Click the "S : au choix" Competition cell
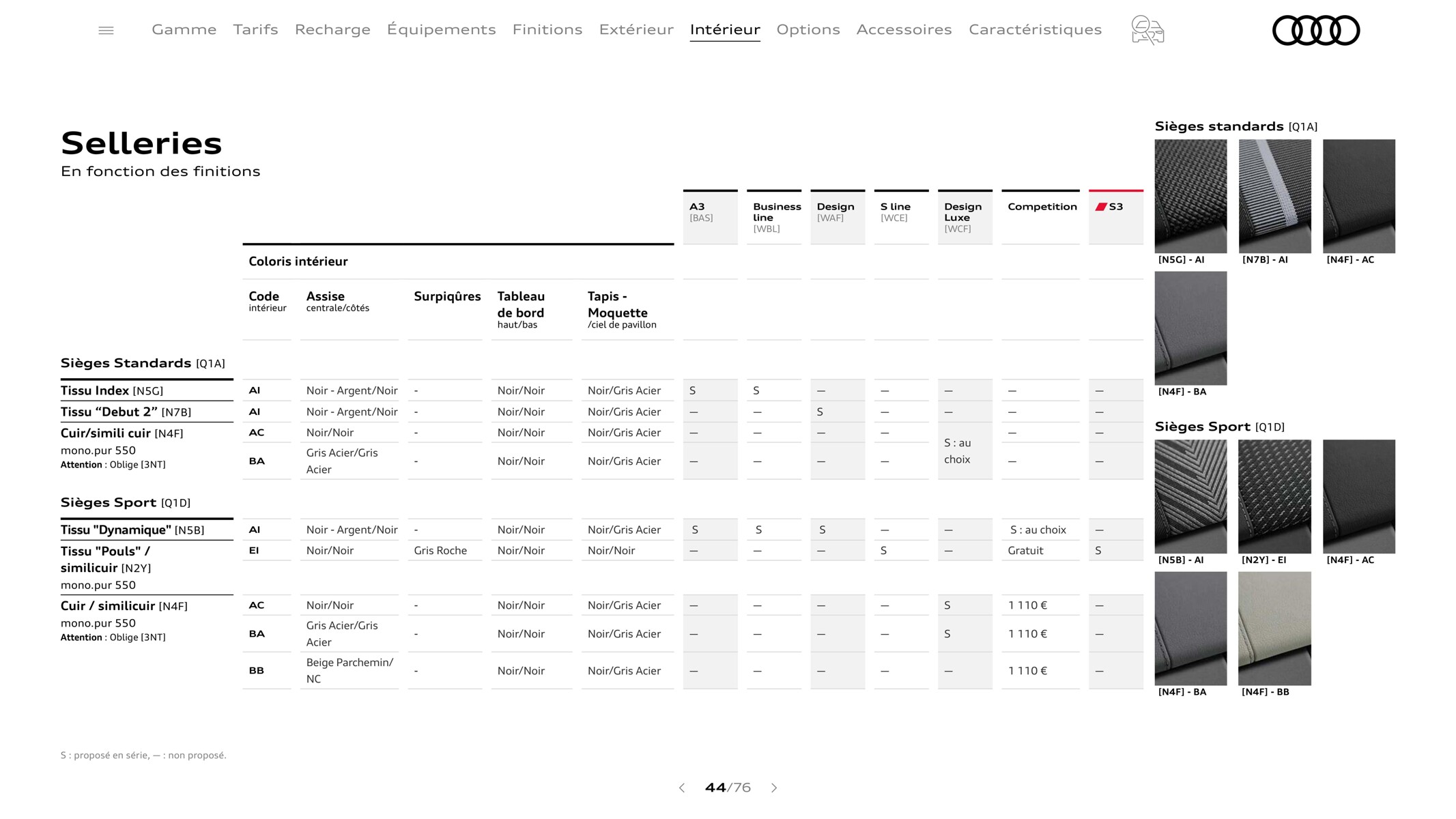The height and width of the screenshot is (819, 1456). (1038, 530)
